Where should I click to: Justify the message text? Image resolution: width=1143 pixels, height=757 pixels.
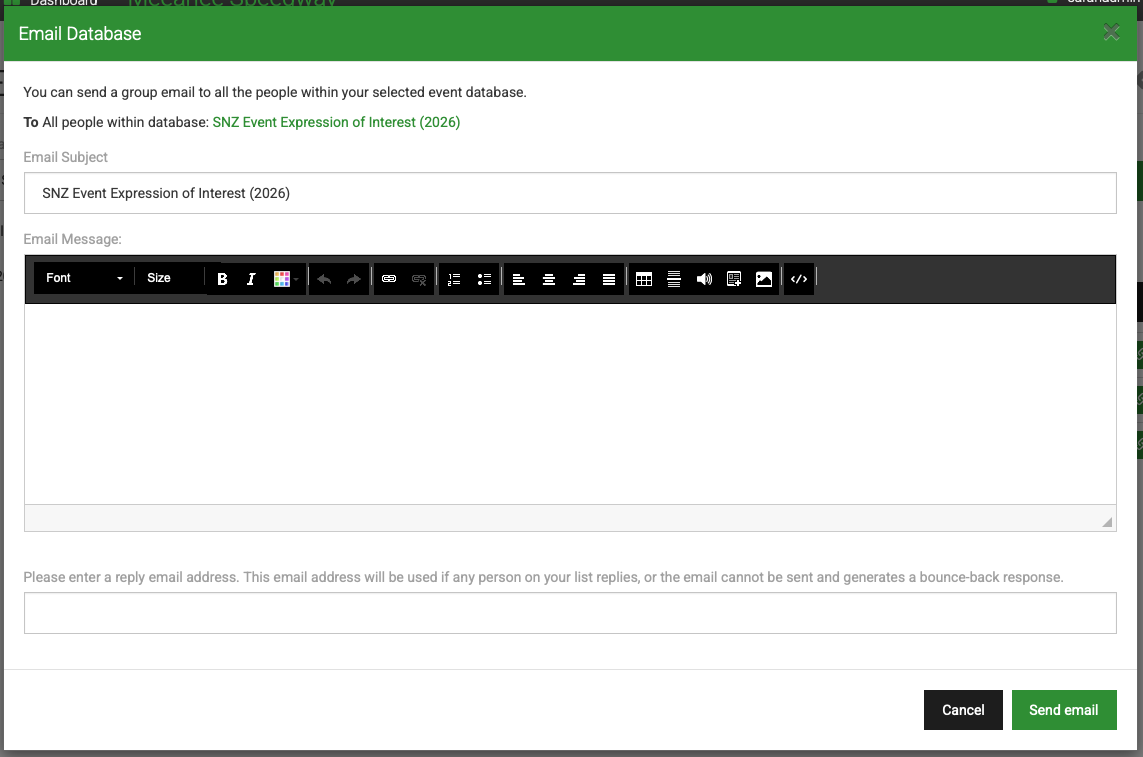[x=609, y=279]
